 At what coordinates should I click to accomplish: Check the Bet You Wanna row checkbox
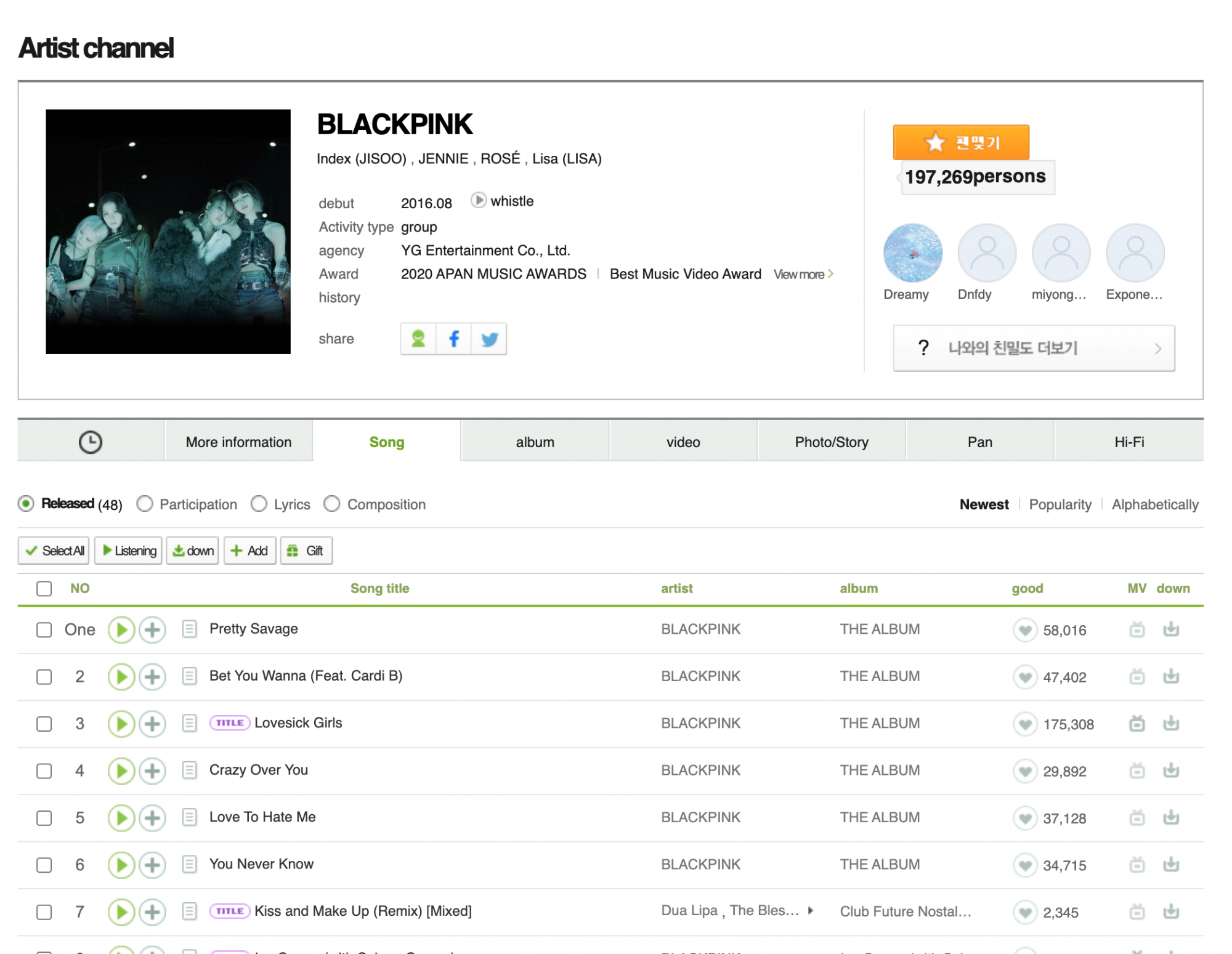tap(44, 677)
